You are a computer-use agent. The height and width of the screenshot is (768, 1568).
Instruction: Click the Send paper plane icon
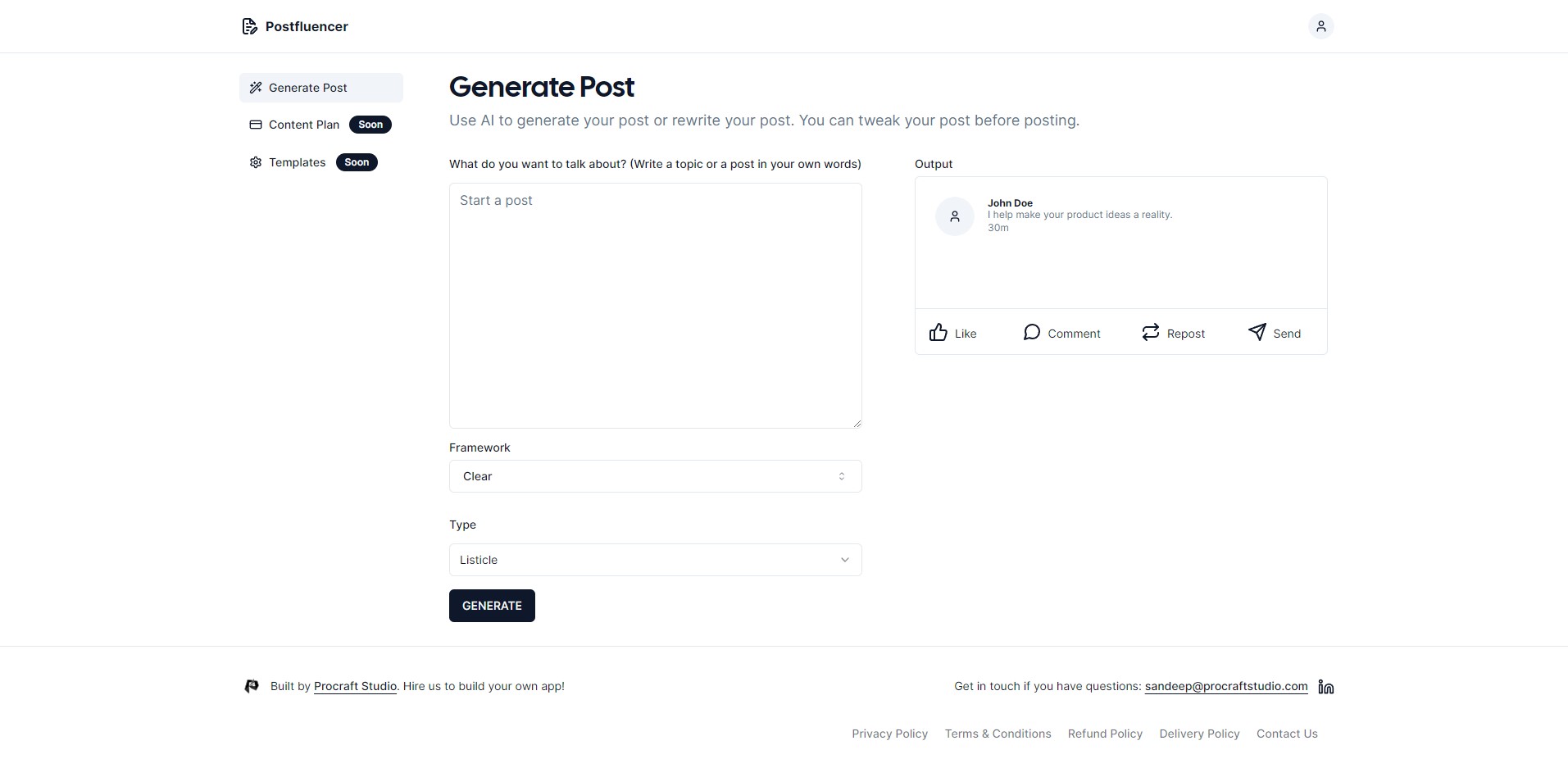click(x=1257, y=332)
